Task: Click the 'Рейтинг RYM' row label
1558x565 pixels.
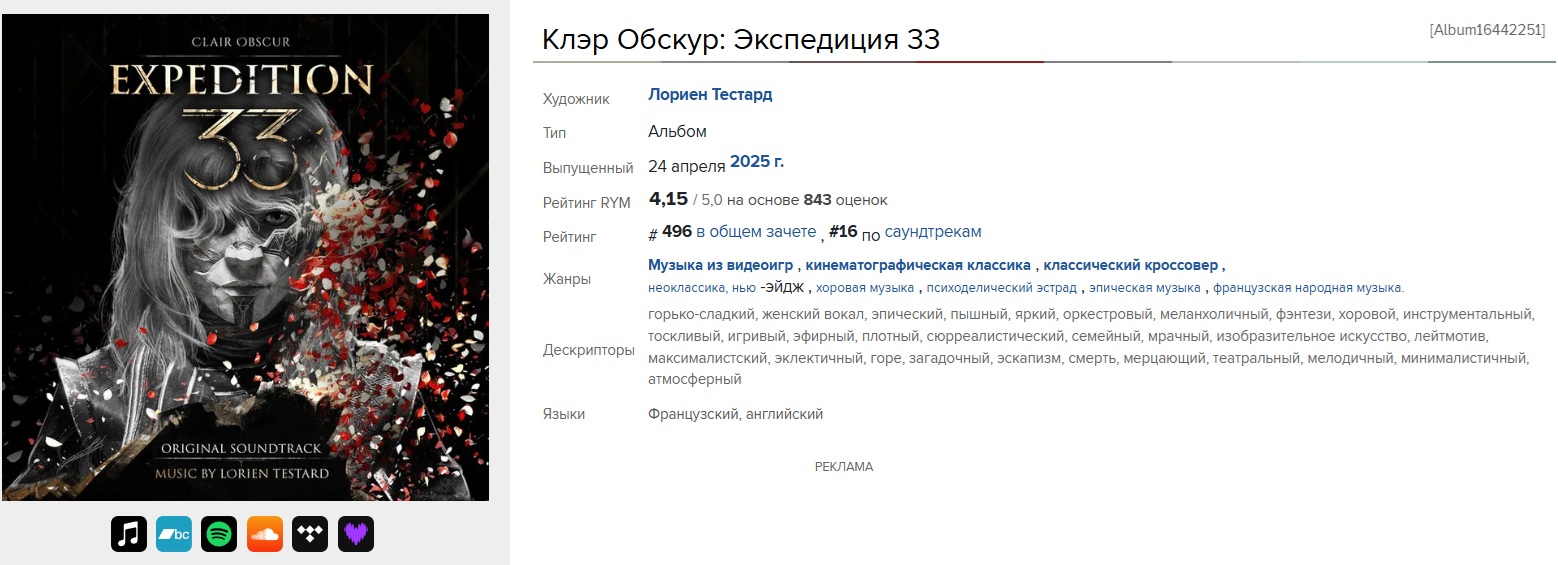Action: (586, 203)
